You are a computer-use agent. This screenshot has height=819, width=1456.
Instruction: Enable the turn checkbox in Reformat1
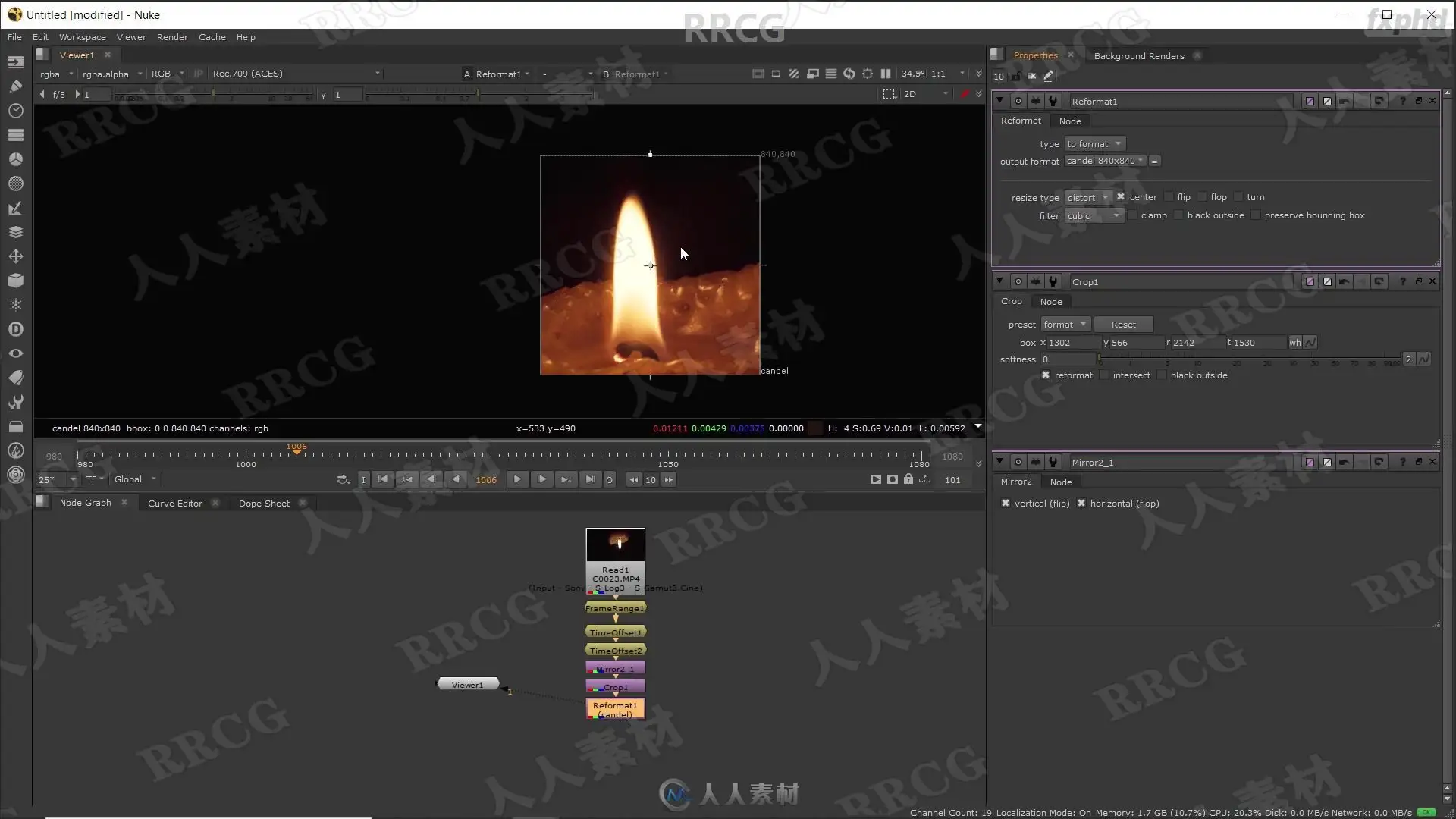pos(1238,197)
